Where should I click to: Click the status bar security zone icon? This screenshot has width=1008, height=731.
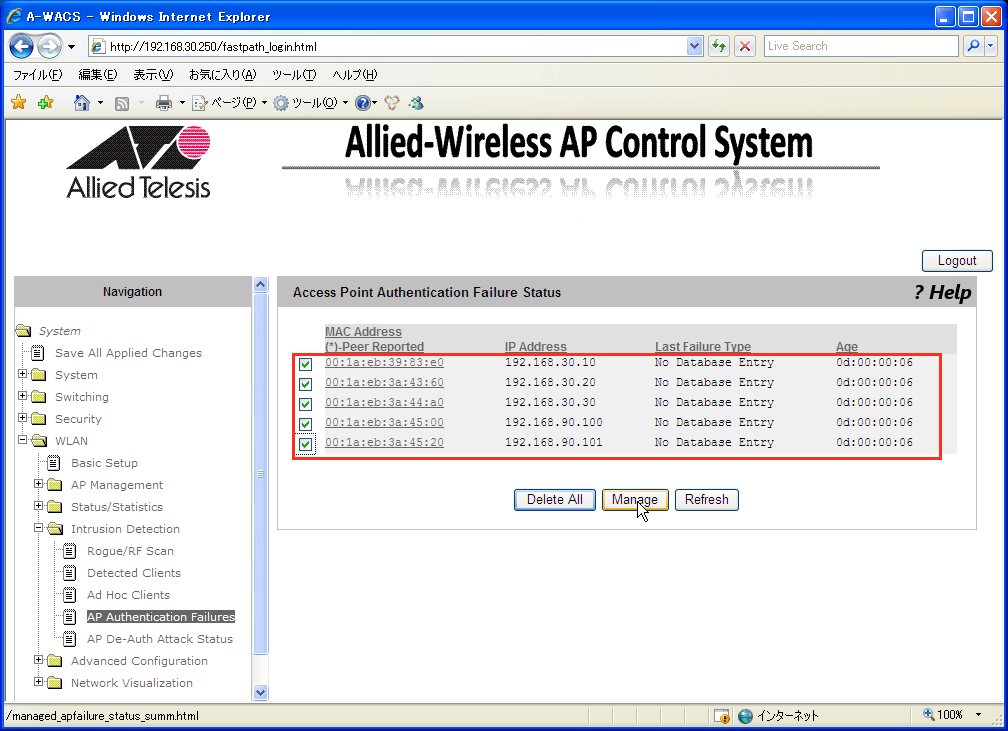click(722, 716)
